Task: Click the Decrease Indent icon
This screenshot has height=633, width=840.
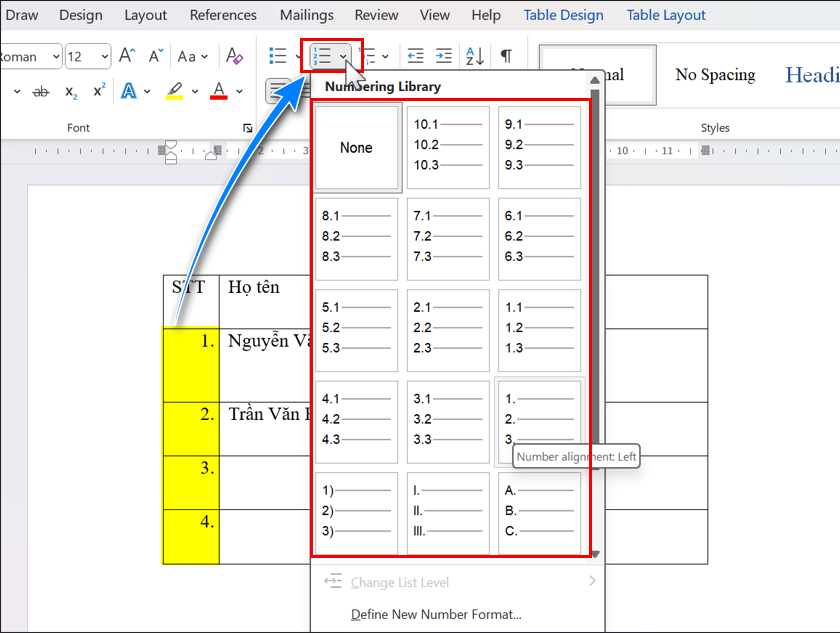Action: pyautogui.click(x=415, y=57)
